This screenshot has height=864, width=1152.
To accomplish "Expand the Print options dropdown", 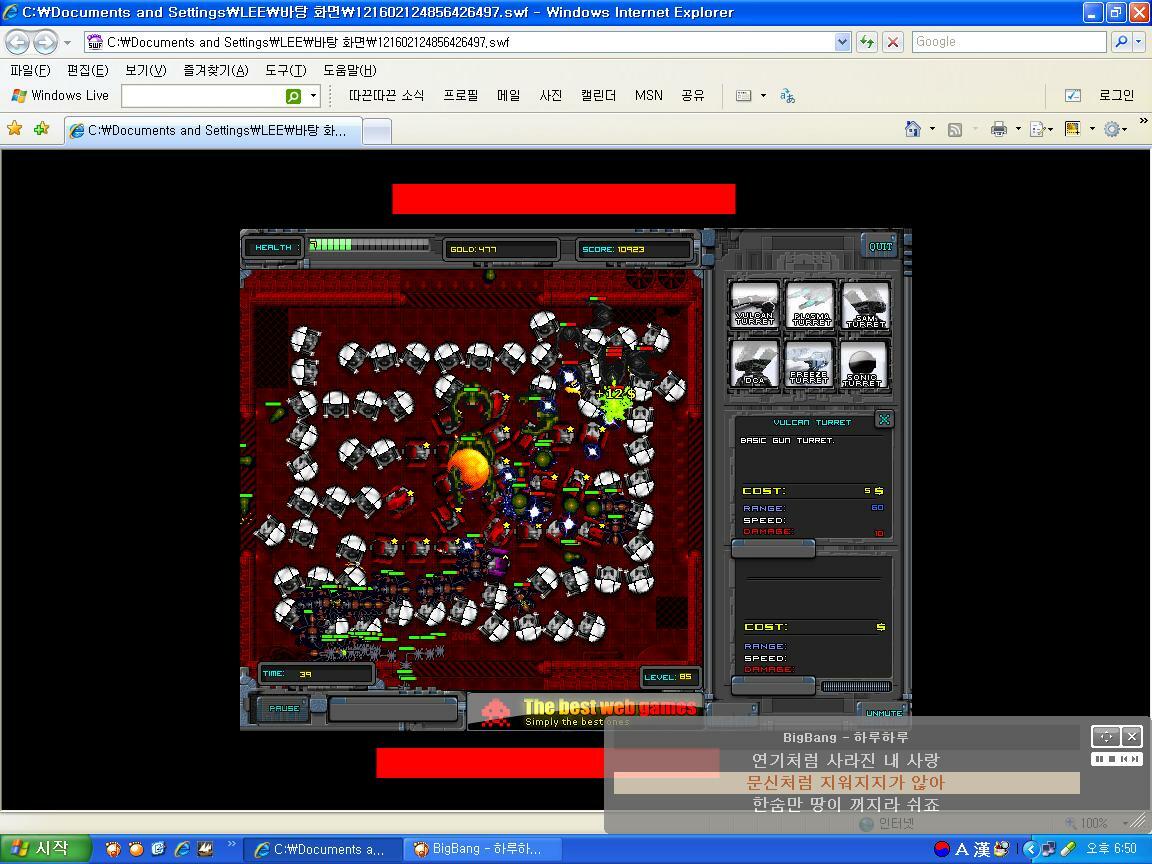I will [x=1018, y=129].
